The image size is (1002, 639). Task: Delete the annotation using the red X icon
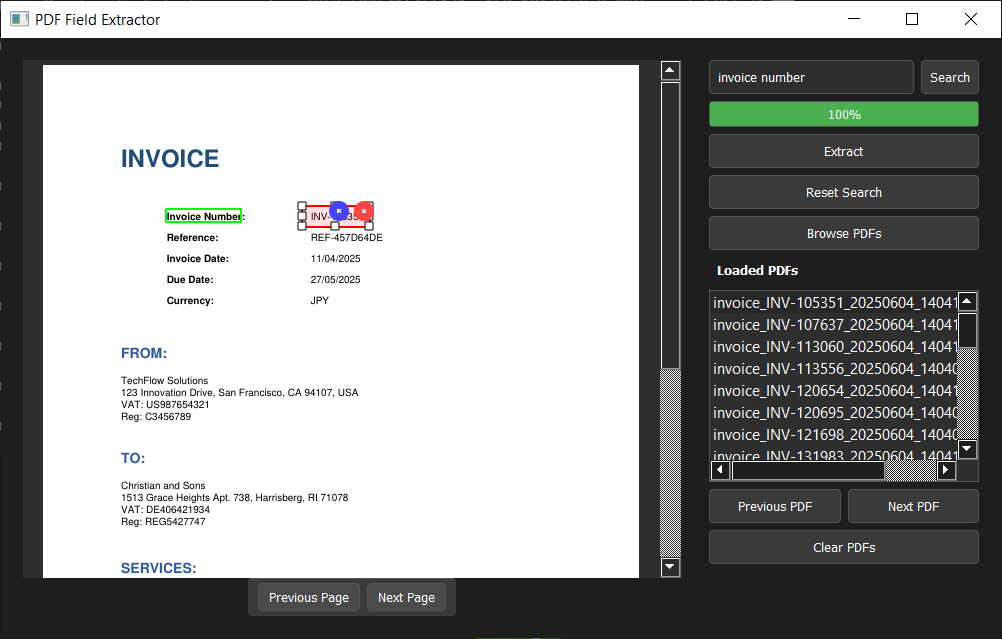[x=362, y=211]
